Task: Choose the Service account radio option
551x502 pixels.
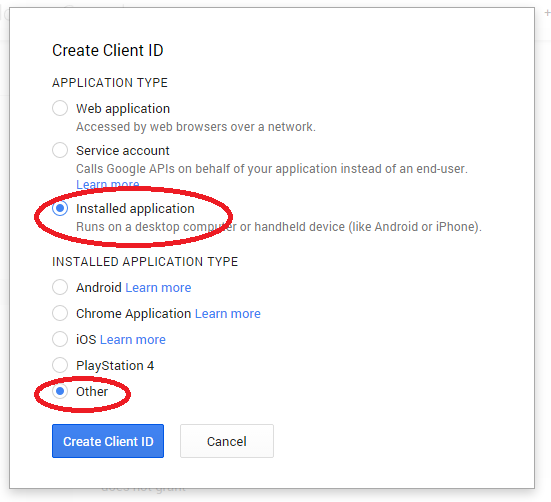Action: [x=60, y=150]
